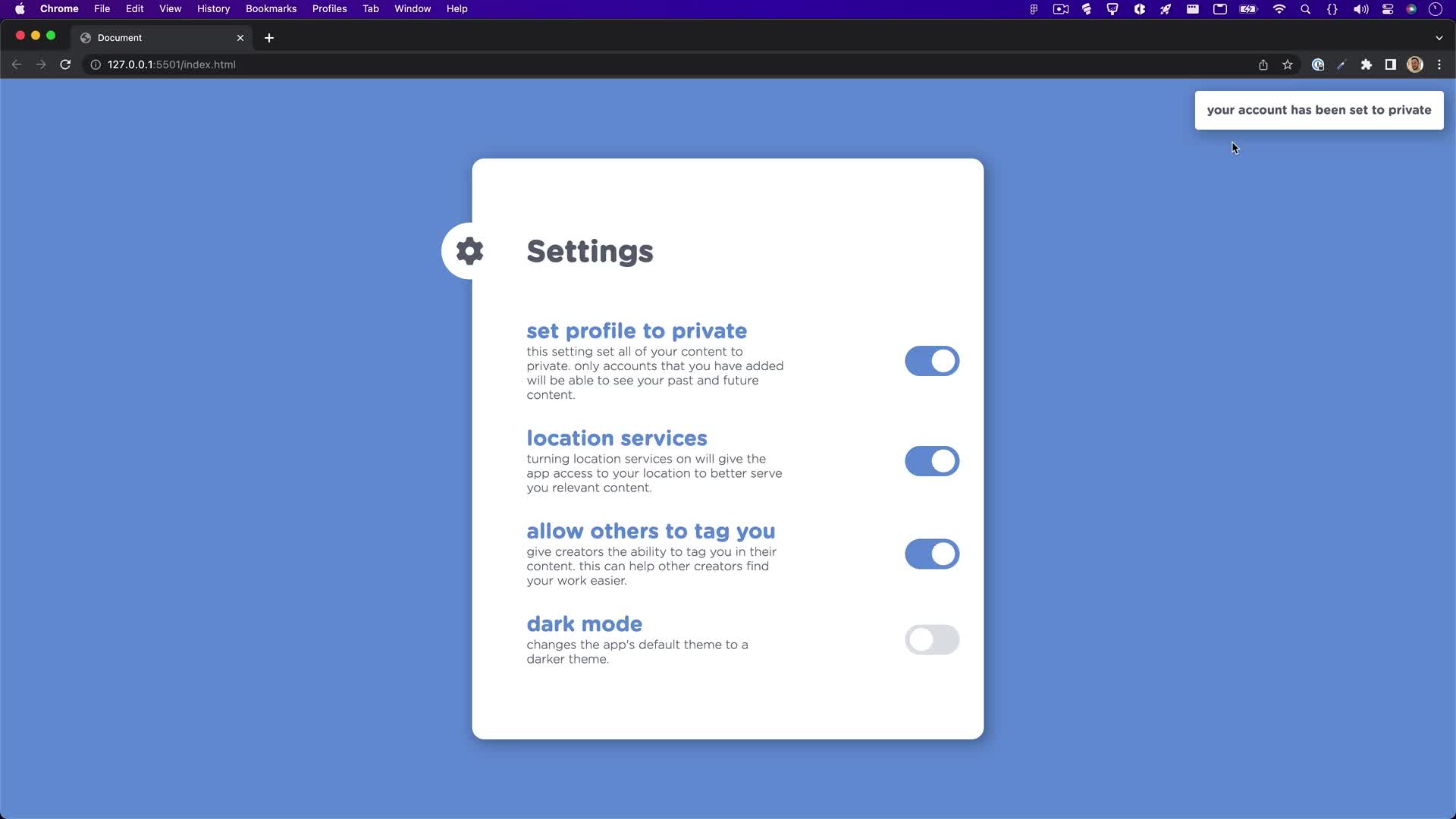Screen dimensions: 1456x819
Task: Open Chrome side panel icon
Action: pos(1390,64)
